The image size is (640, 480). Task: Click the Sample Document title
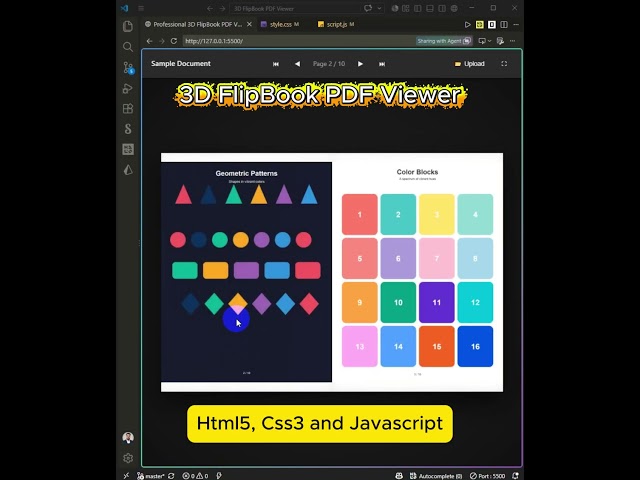click(181, 64)
